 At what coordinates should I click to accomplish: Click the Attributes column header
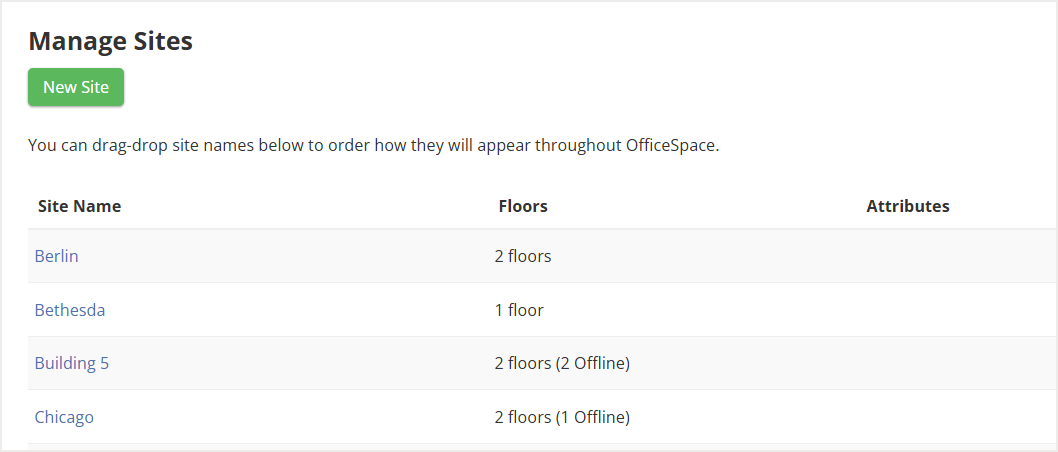coord(908,206)
